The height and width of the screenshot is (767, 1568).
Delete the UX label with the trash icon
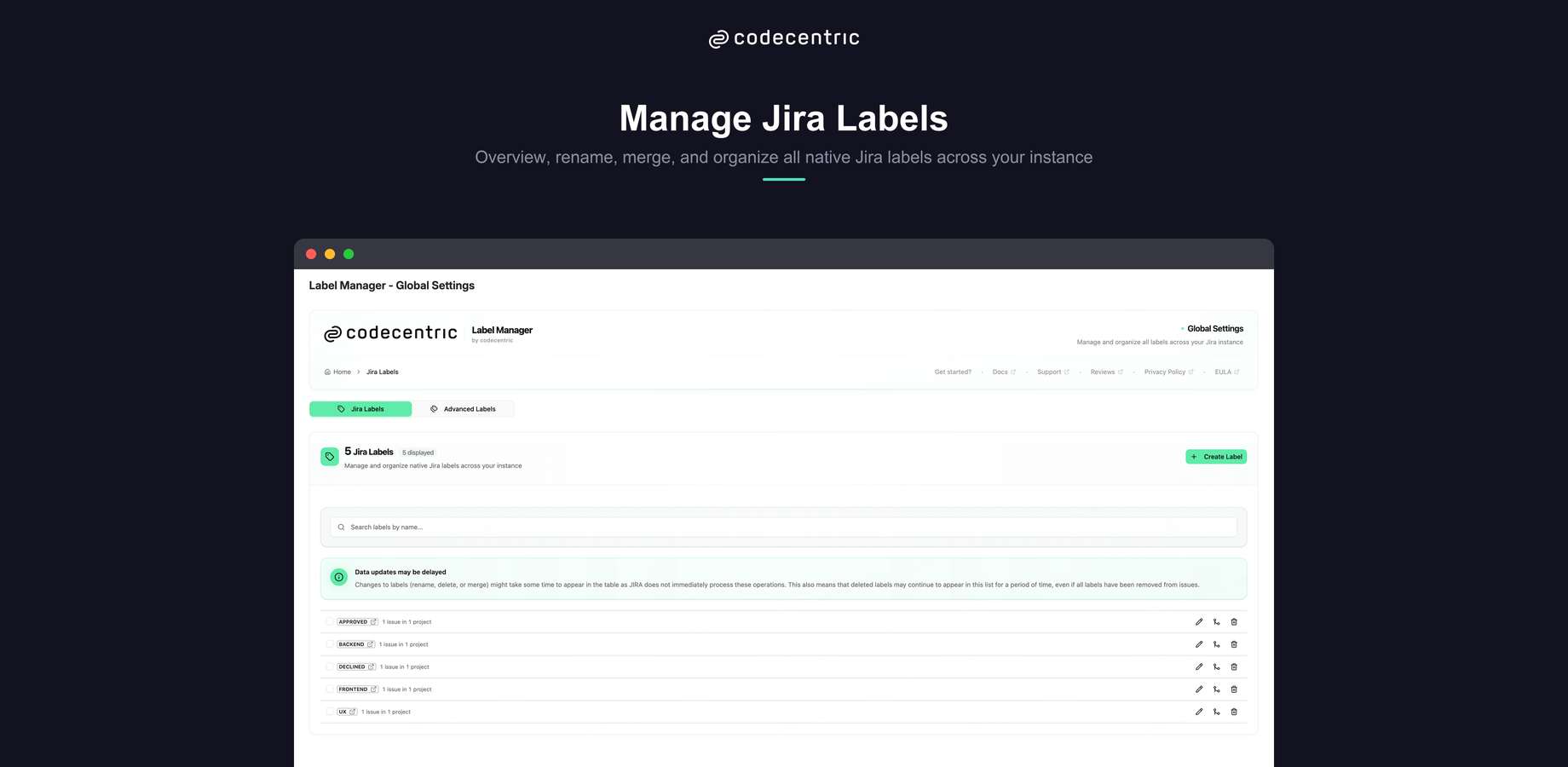click(1234, 712)
